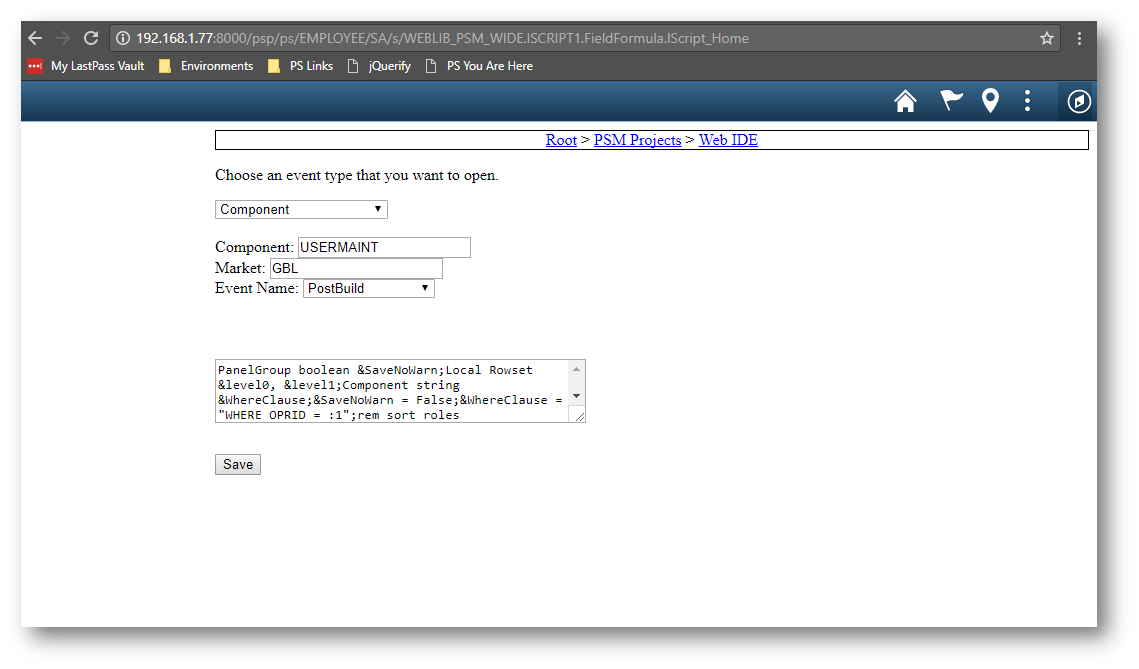Open the My LastPass Vault bookmark
The width and height of the screenshot is (1139, 669).
pyautogui.click(x=86, y=66)
